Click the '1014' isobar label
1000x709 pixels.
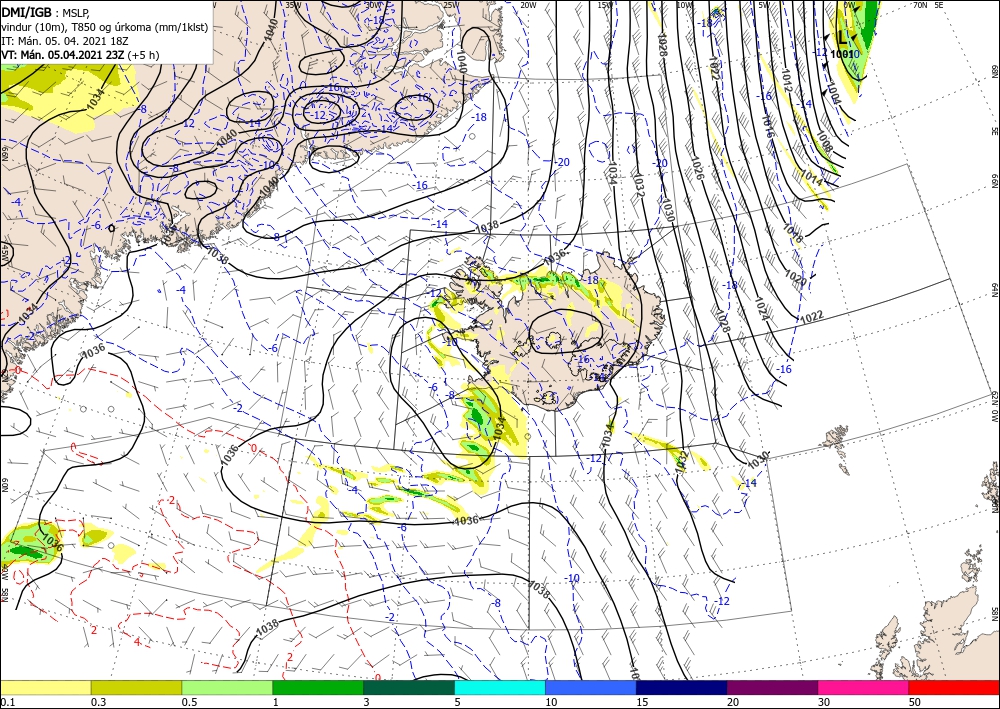(811, 177)
